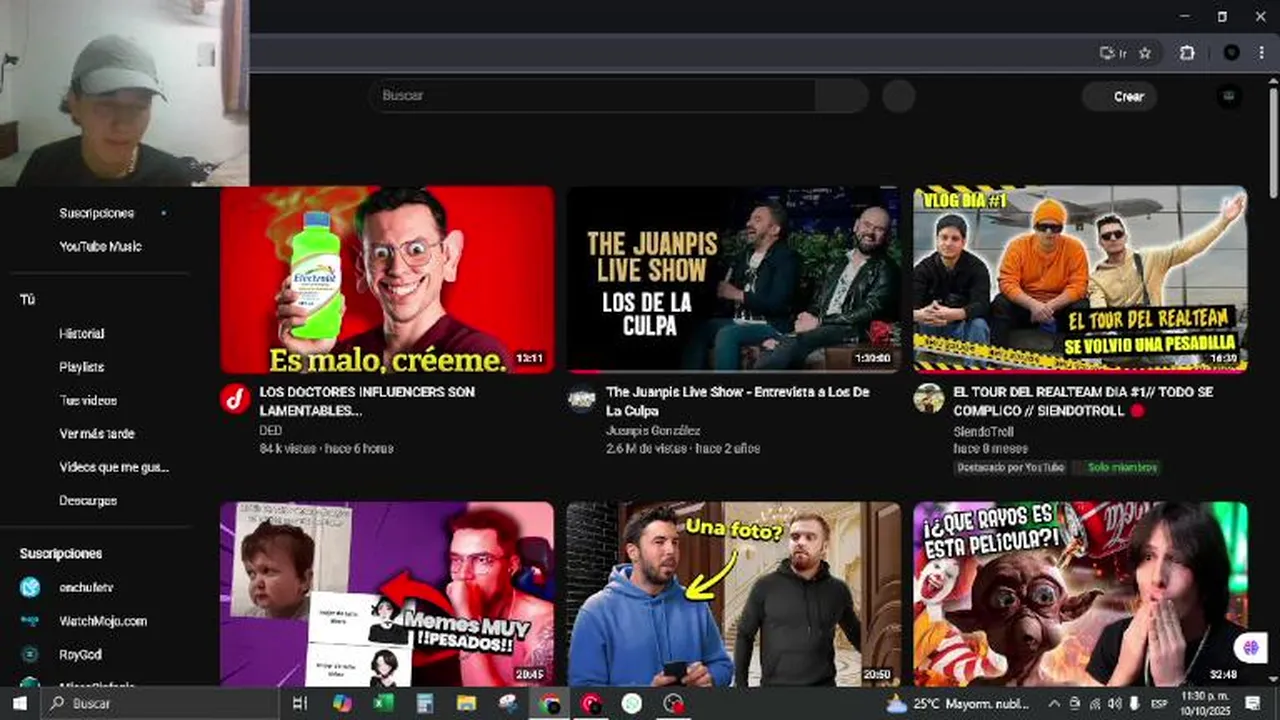1280x720 pixels.
Task: Open DED channel avatar under first video
Action: tap(235, 399)
